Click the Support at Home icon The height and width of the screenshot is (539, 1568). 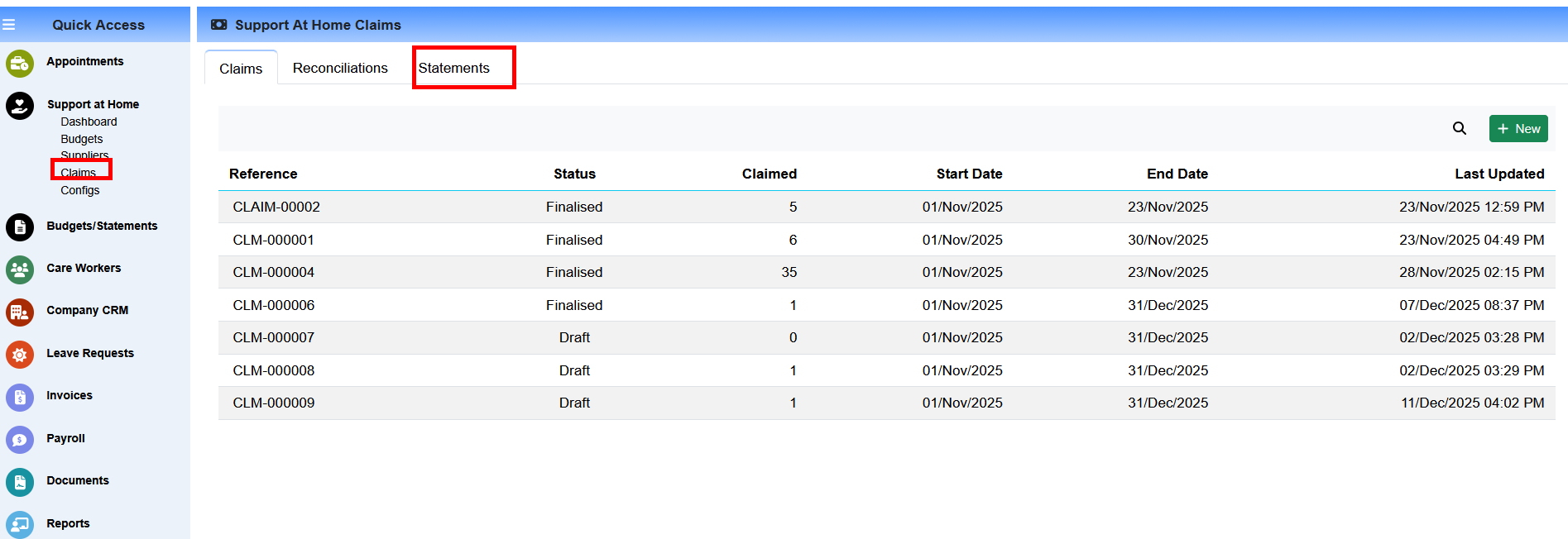(20, 106)
